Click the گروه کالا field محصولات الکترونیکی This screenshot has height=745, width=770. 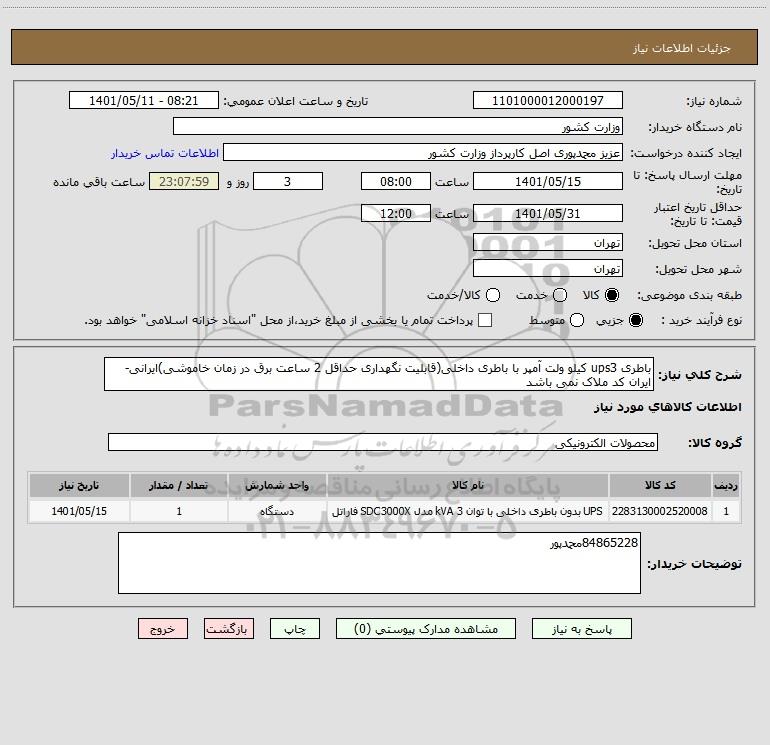(x=383, y=442)
